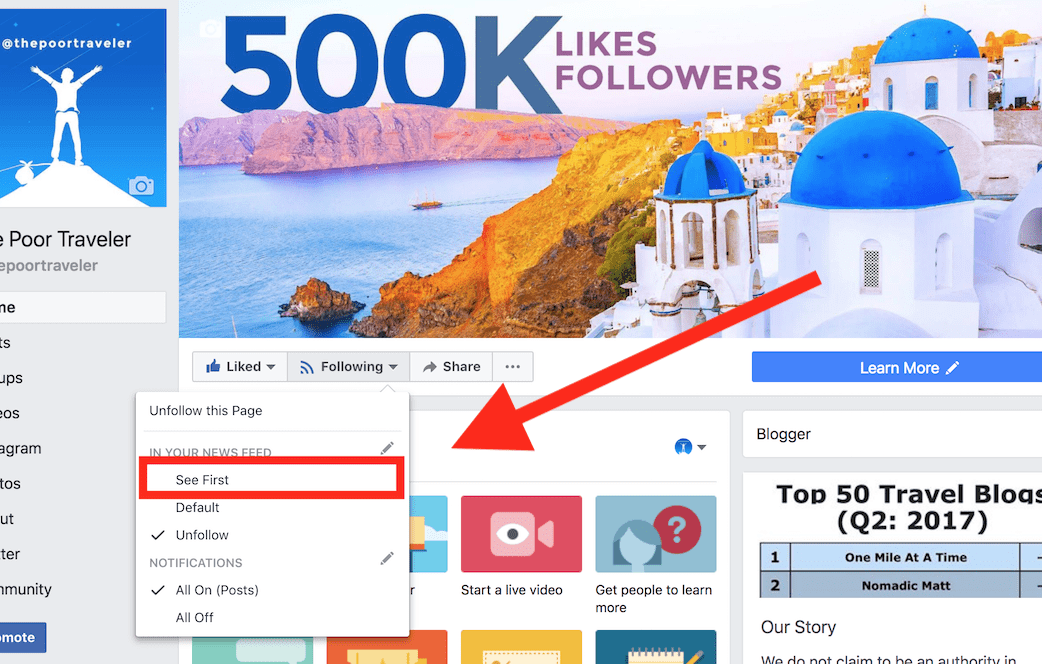Click the blue Learn More button
1042x664 pixels.
(x=897, y=368)
